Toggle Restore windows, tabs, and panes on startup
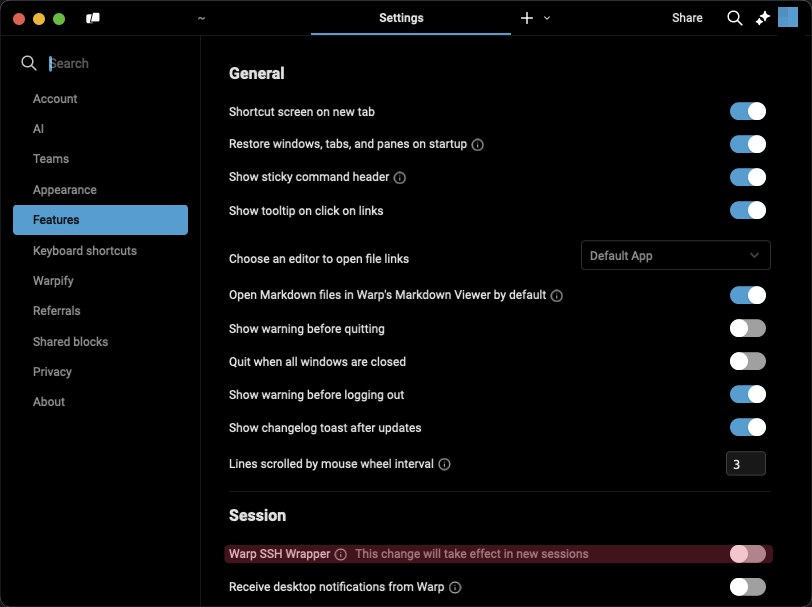 pyautogui.click(x=747, y=144)
